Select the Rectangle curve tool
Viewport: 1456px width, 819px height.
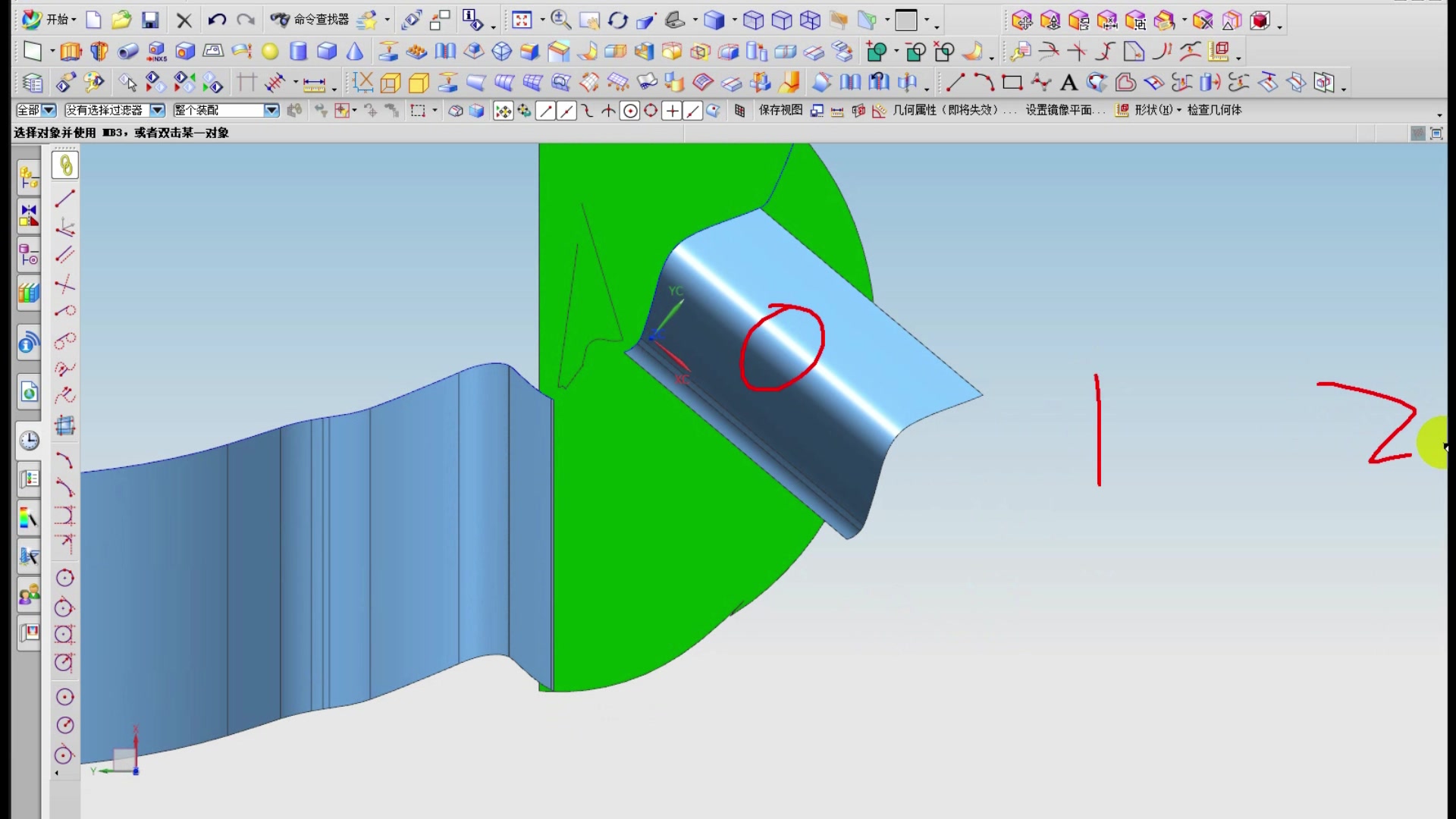[x=1012, y=83]
